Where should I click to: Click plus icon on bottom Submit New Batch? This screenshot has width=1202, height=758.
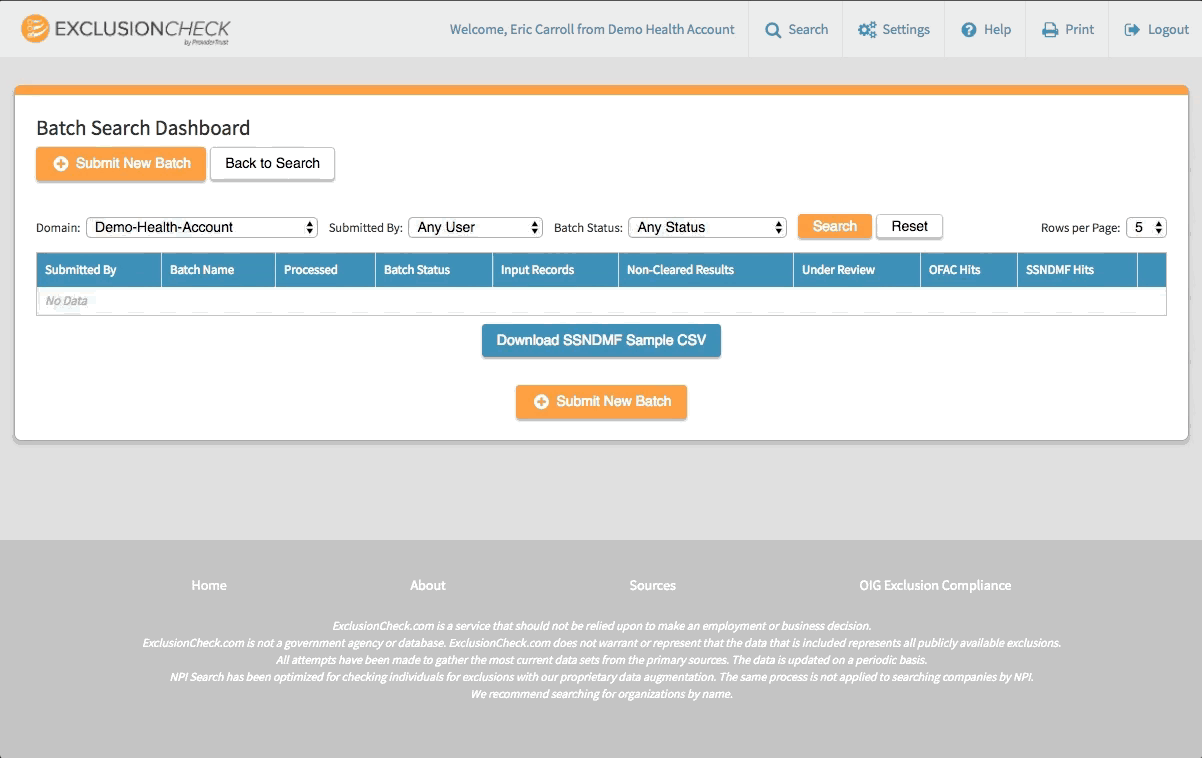click(x=541, y=402)
